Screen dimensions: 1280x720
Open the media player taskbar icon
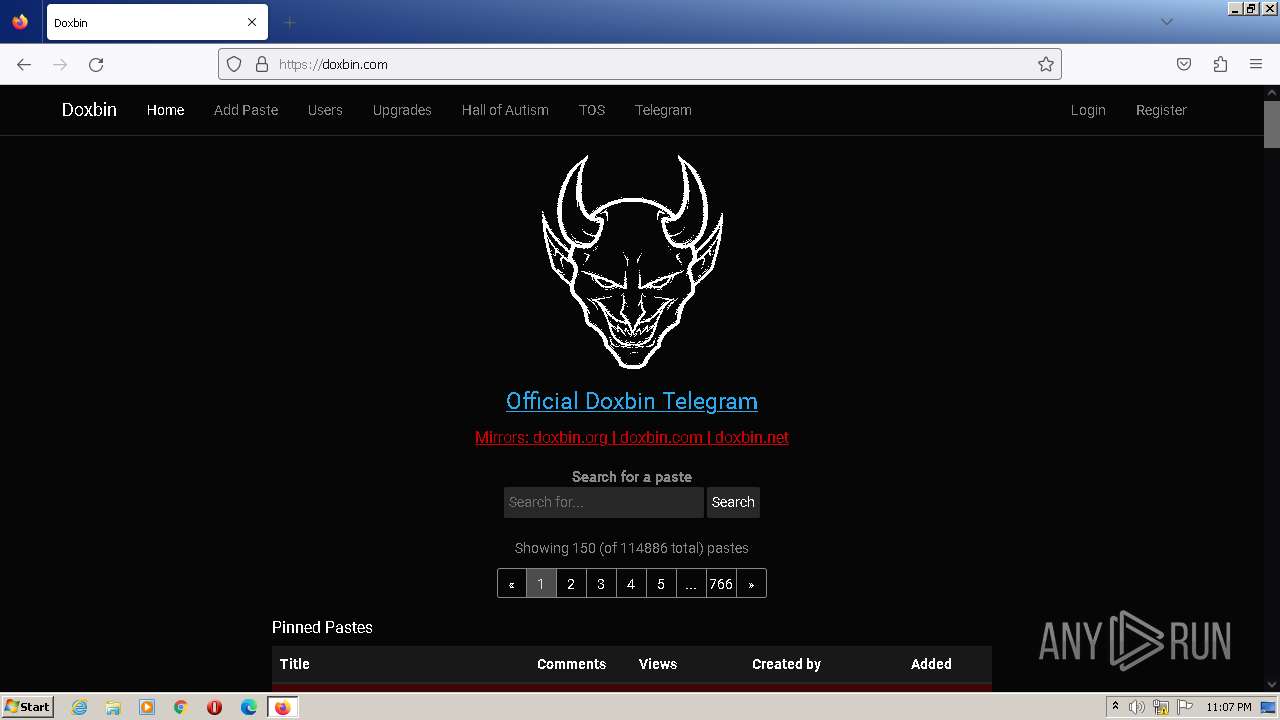(x=147, y=707)
